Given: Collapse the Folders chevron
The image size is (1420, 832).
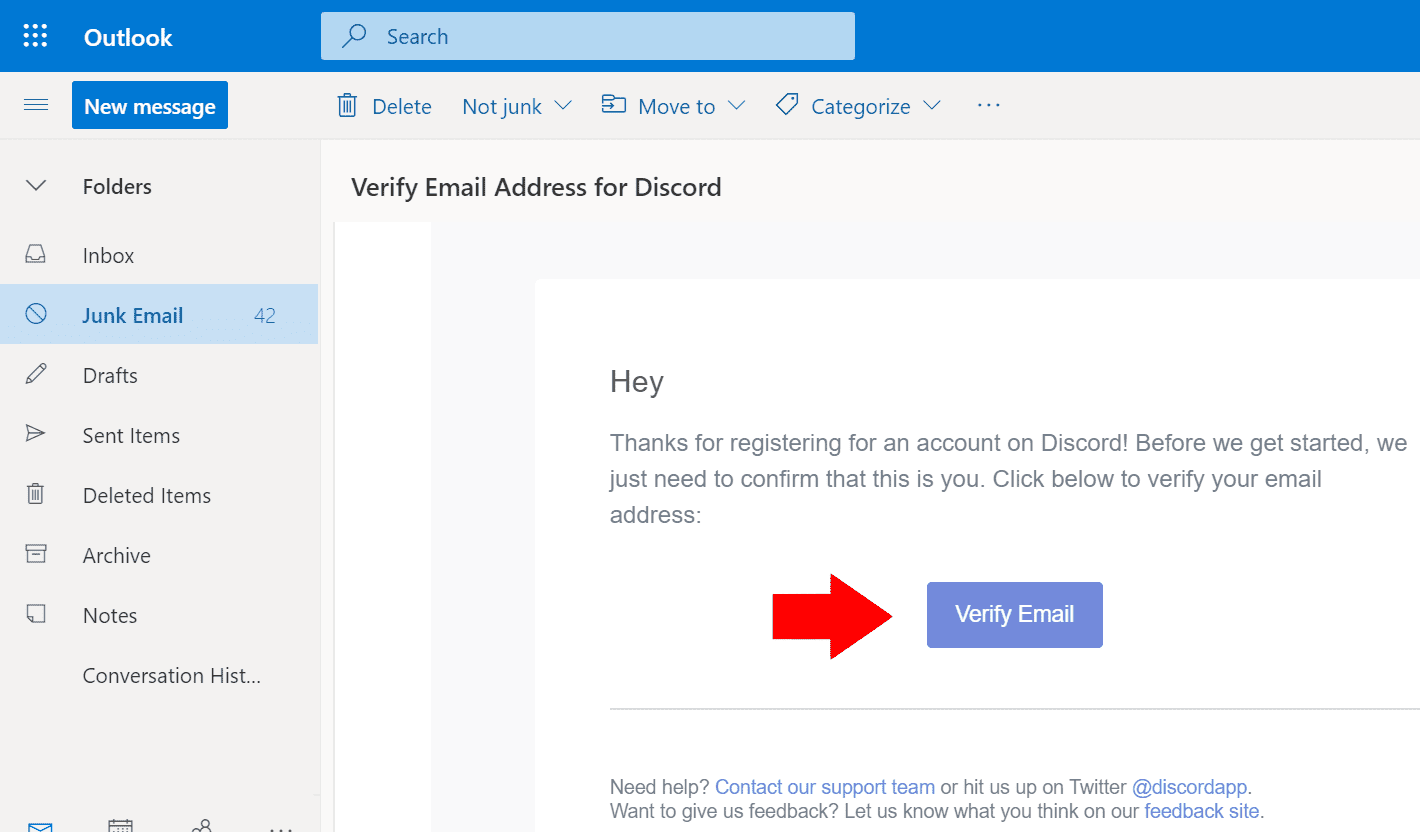Looking at the screenshot, I should (36, 186).
